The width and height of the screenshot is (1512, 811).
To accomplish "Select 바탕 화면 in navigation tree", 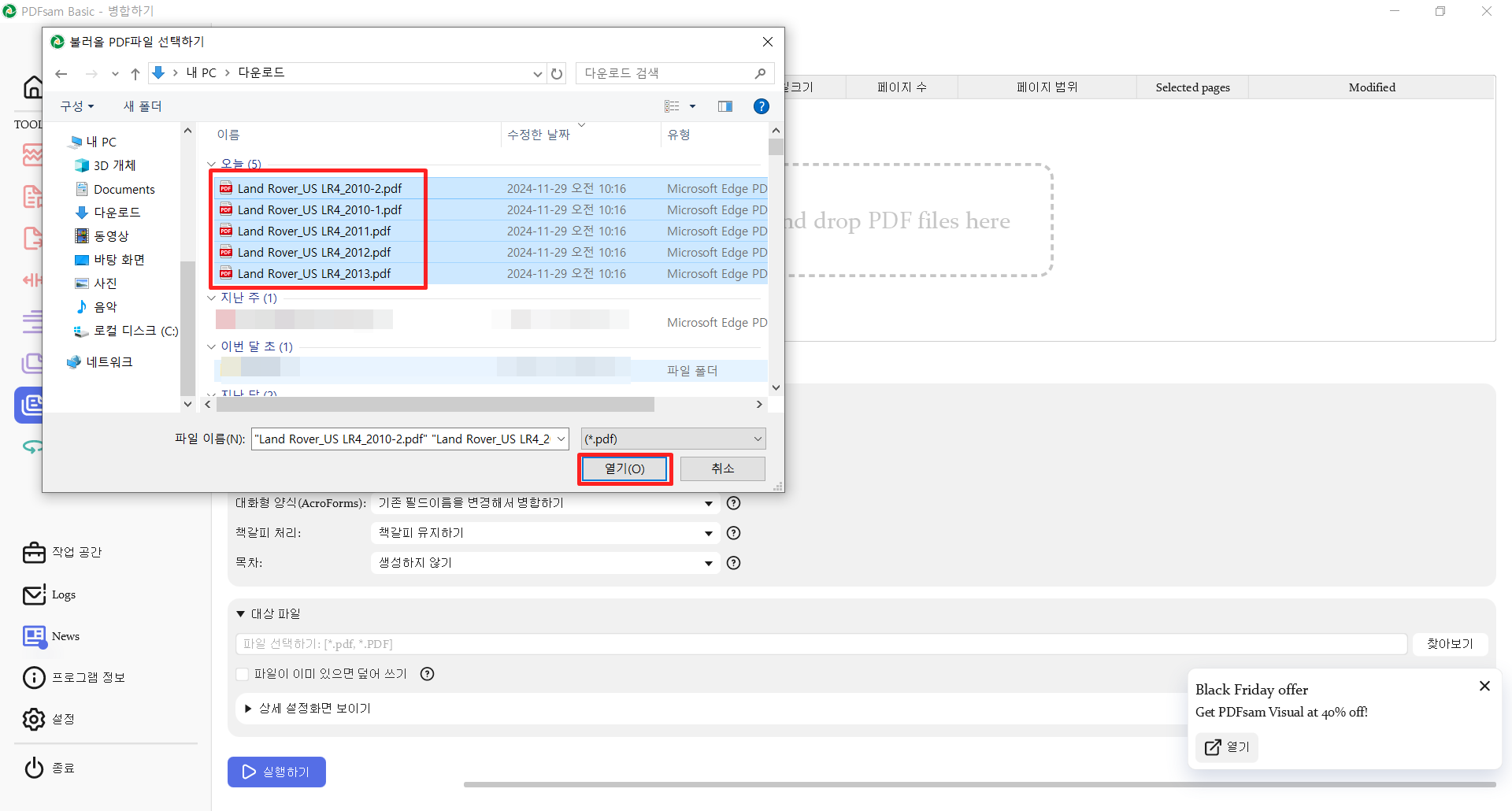I will tap(109, 260).
